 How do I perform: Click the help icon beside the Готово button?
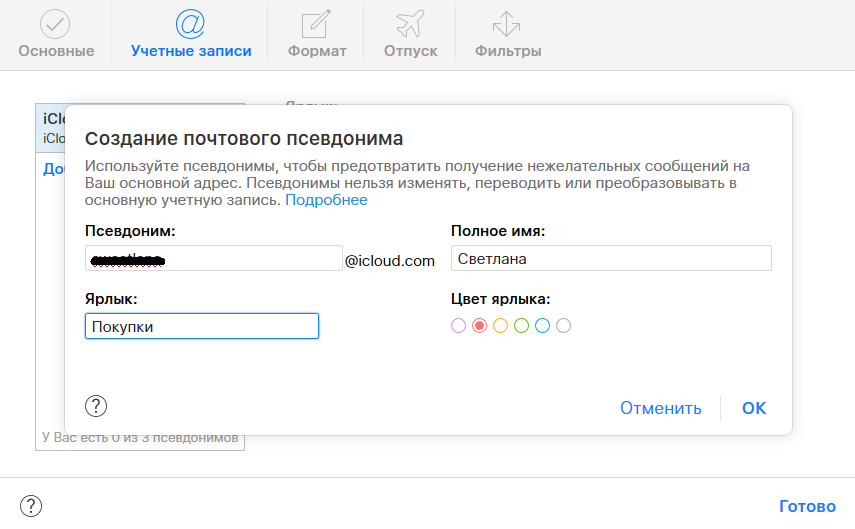pyautogui.click(x=31, y=506)
